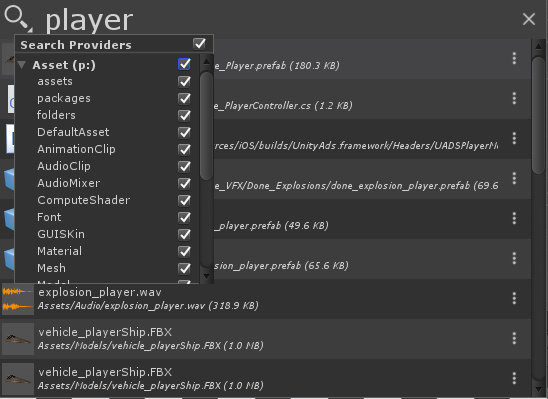This screenshot has width=548, height=399.
Task: Click the results list scroll-up arrow
Action: 539,46
